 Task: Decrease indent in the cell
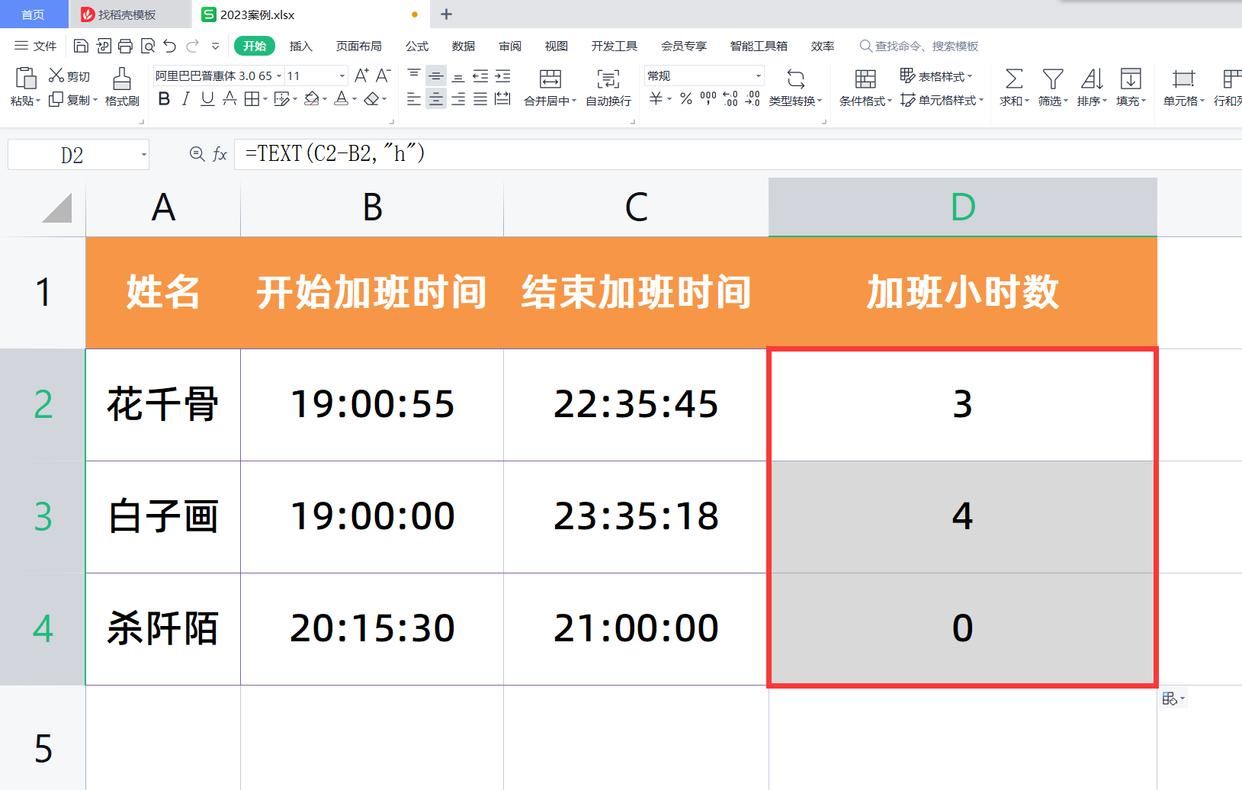[480, 75]
